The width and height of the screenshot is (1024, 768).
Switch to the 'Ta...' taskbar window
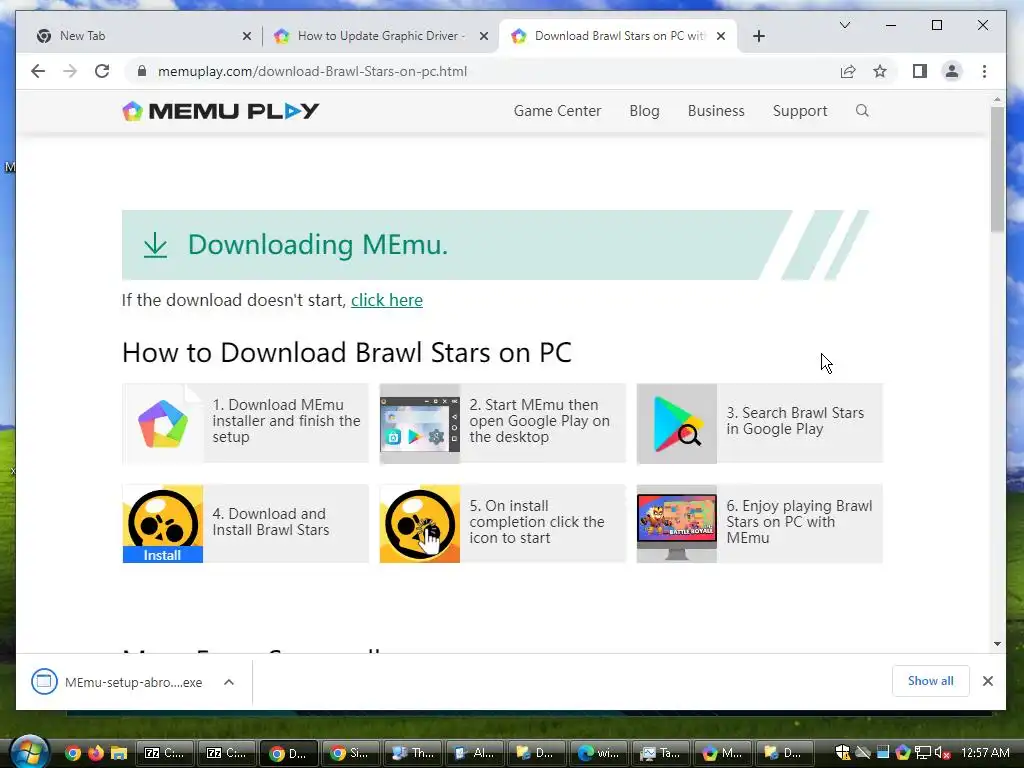(x=660, y=753)
